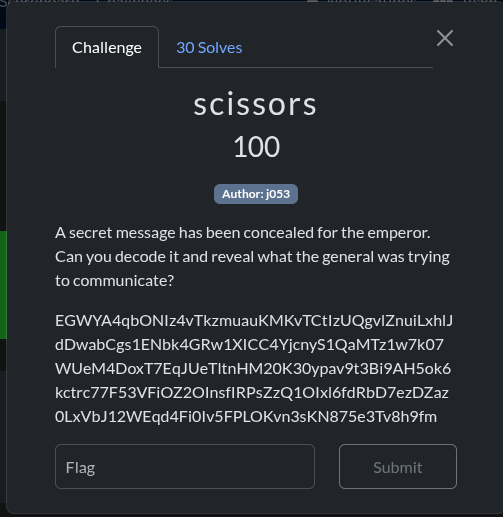Click the scissors challenge title
This screenshot has width=503, height=517.
[255, 104]
